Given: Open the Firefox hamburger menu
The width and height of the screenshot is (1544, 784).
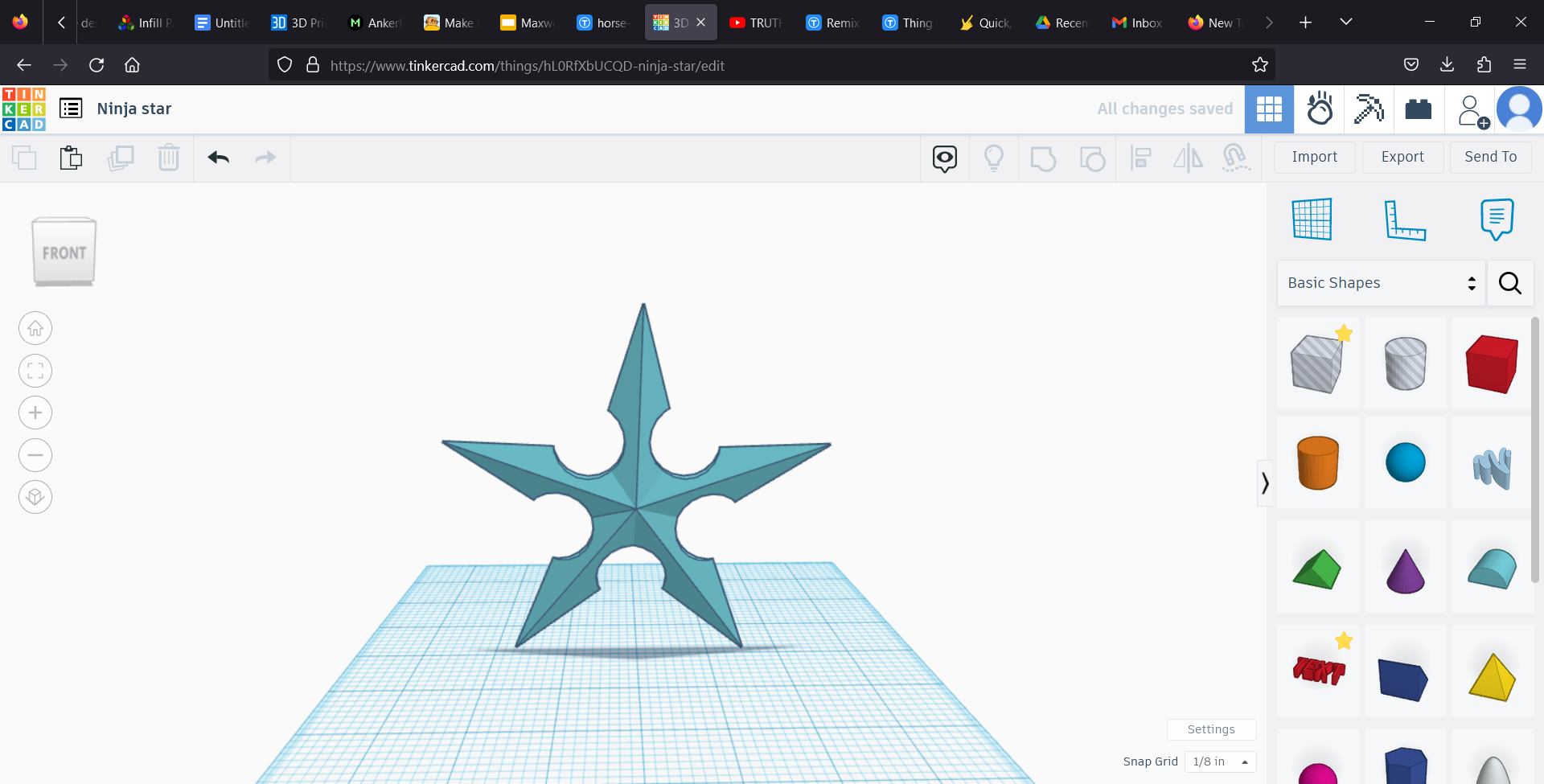Looking at the screenshot, I should (1521, 64).
